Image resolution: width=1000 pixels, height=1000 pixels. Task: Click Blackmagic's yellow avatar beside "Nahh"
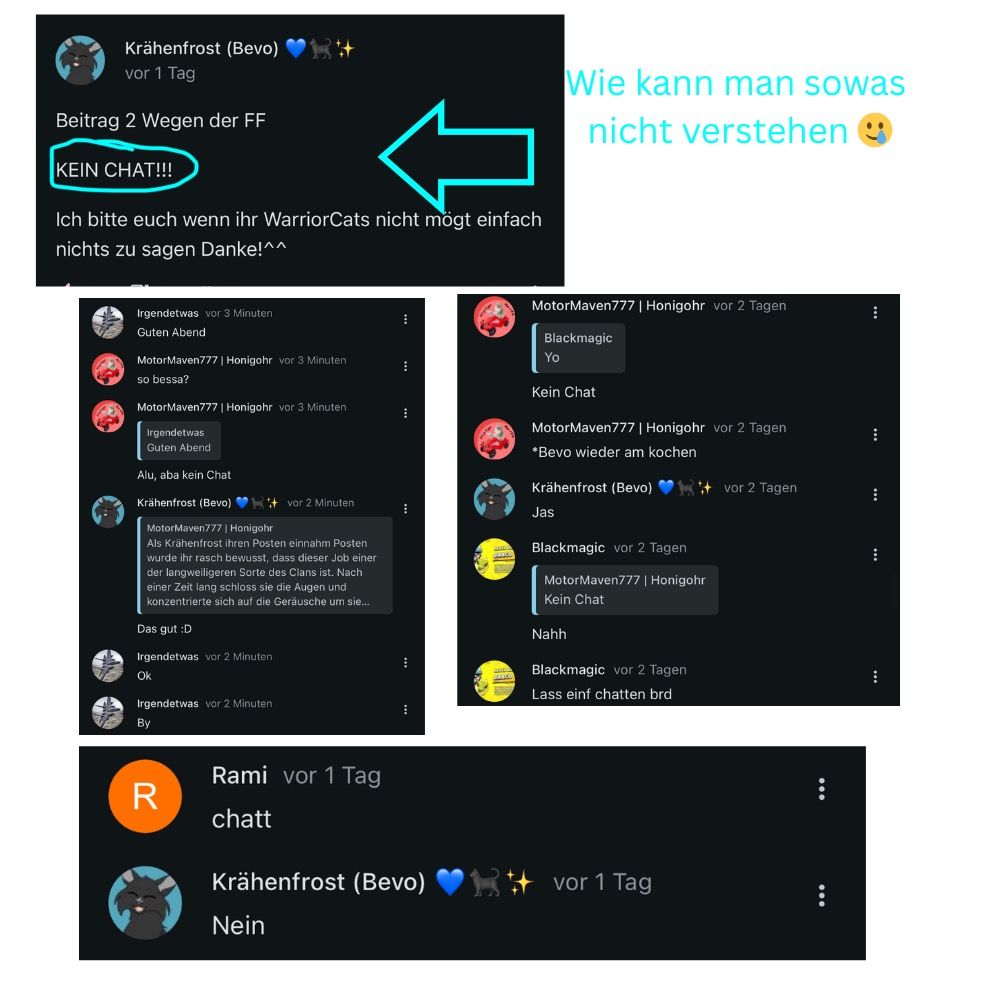pyautogui.click(x=494, y=559)
